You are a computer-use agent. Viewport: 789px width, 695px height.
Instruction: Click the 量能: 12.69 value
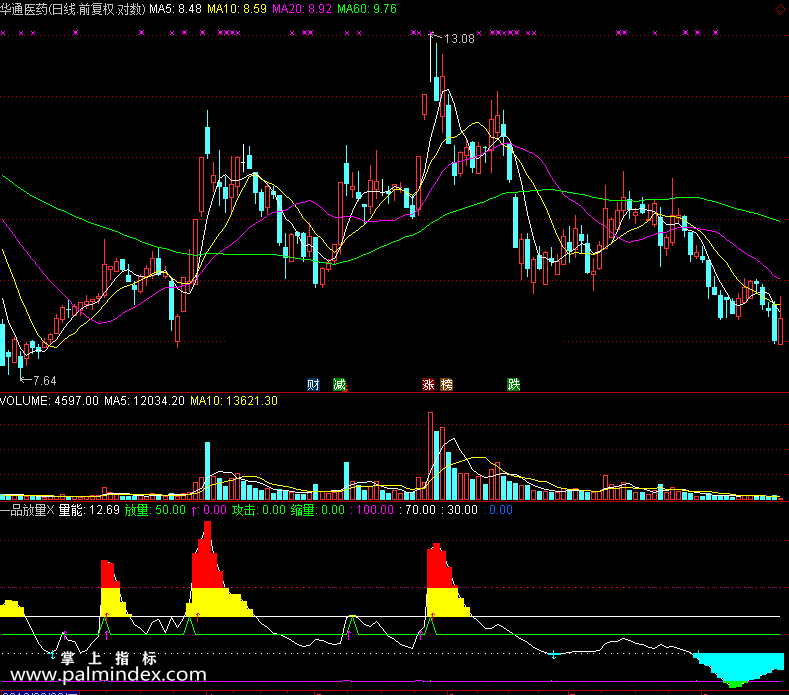tap(89, 510)
